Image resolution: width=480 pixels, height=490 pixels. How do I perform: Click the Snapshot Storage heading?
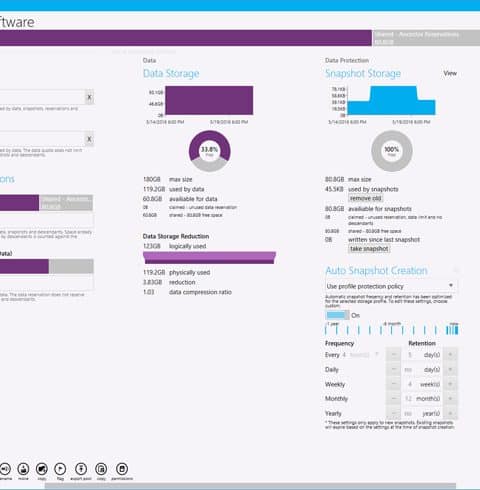click(363, 74)
